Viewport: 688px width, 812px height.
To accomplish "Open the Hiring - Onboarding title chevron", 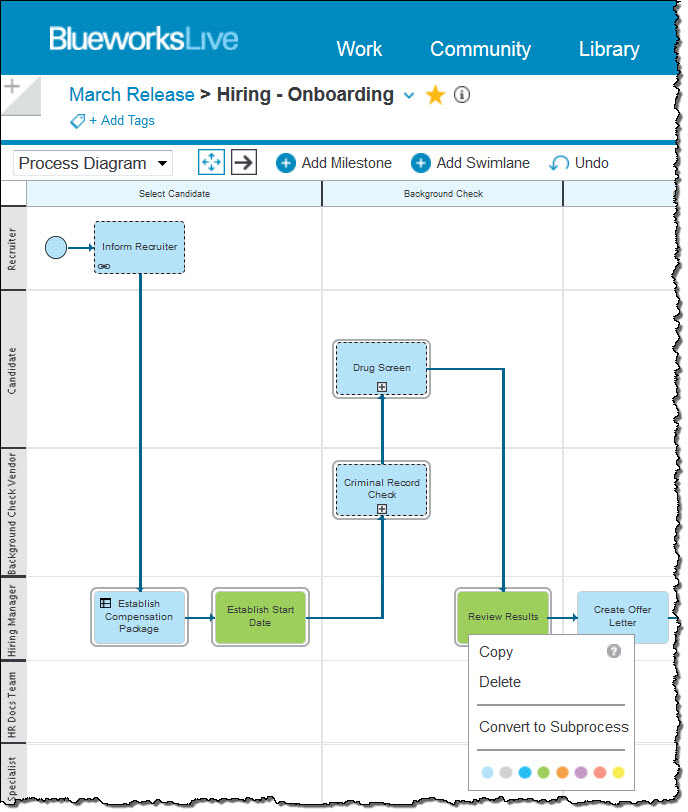I will (409, 95).
